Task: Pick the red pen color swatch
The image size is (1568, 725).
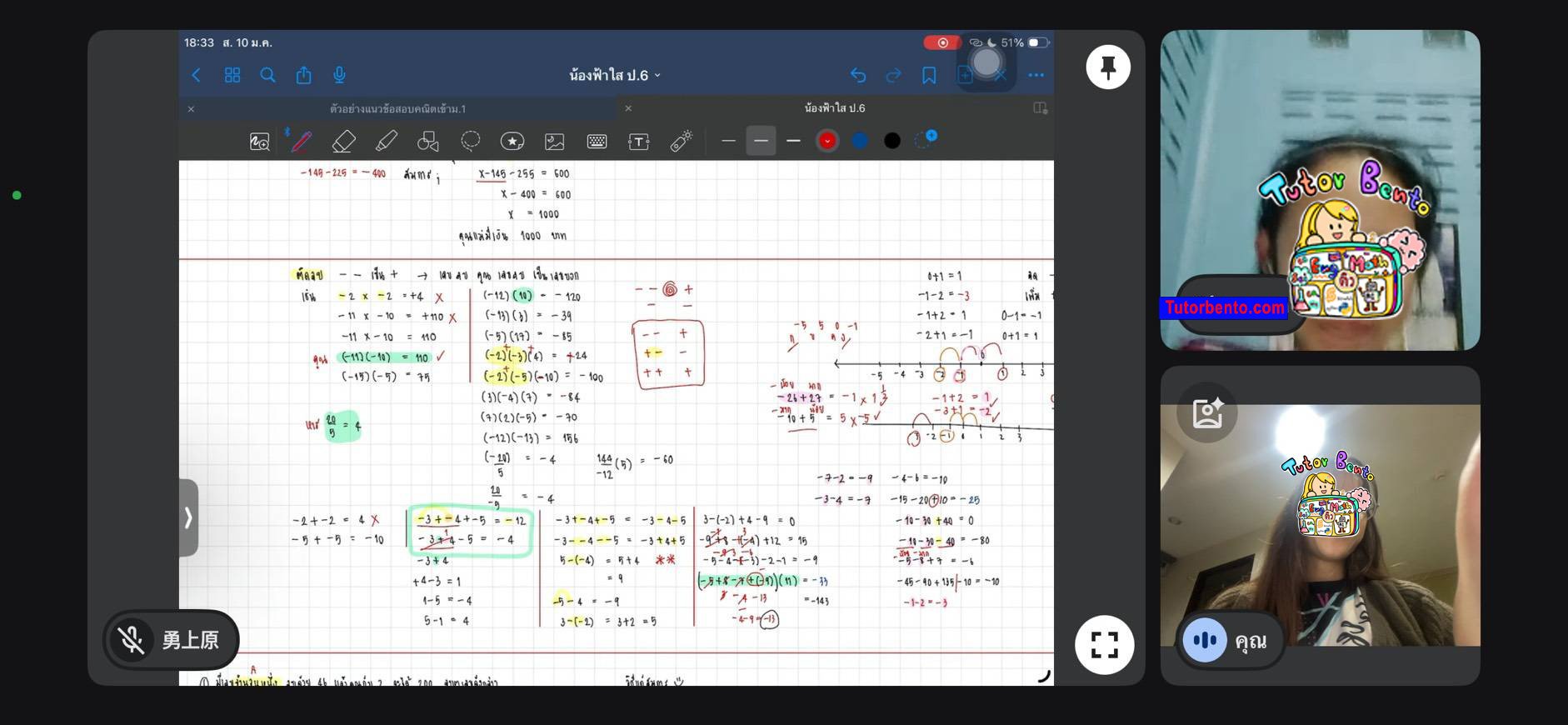Action: coord(826,141)
